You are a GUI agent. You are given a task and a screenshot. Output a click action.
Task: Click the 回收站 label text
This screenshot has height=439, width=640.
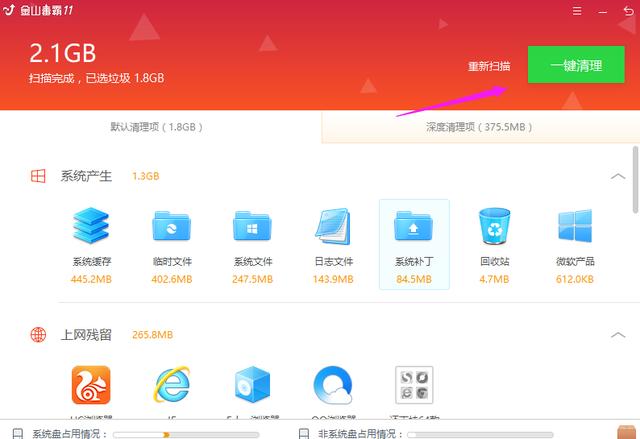495,262
